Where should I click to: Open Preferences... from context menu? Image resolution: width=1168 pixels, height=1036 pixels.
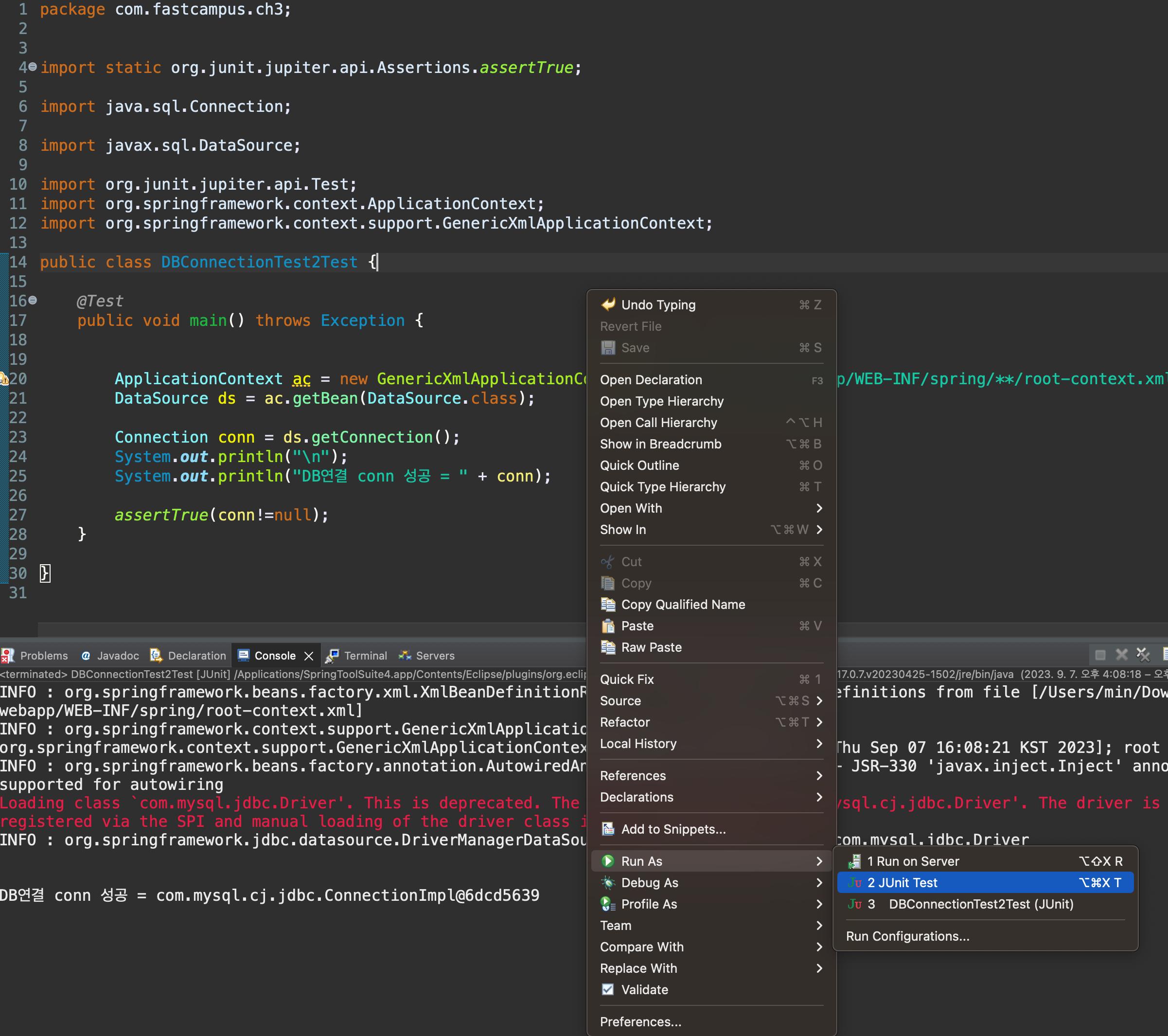640,1022
